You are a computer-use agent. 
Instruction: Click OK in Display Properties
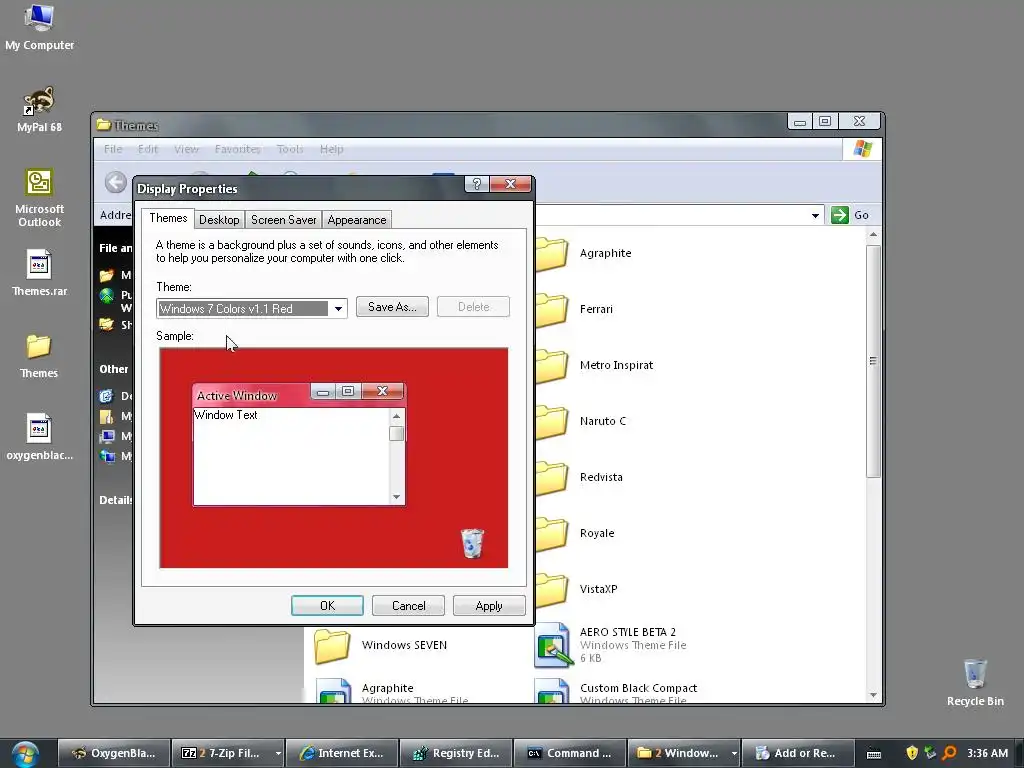(x=327, y=605)
